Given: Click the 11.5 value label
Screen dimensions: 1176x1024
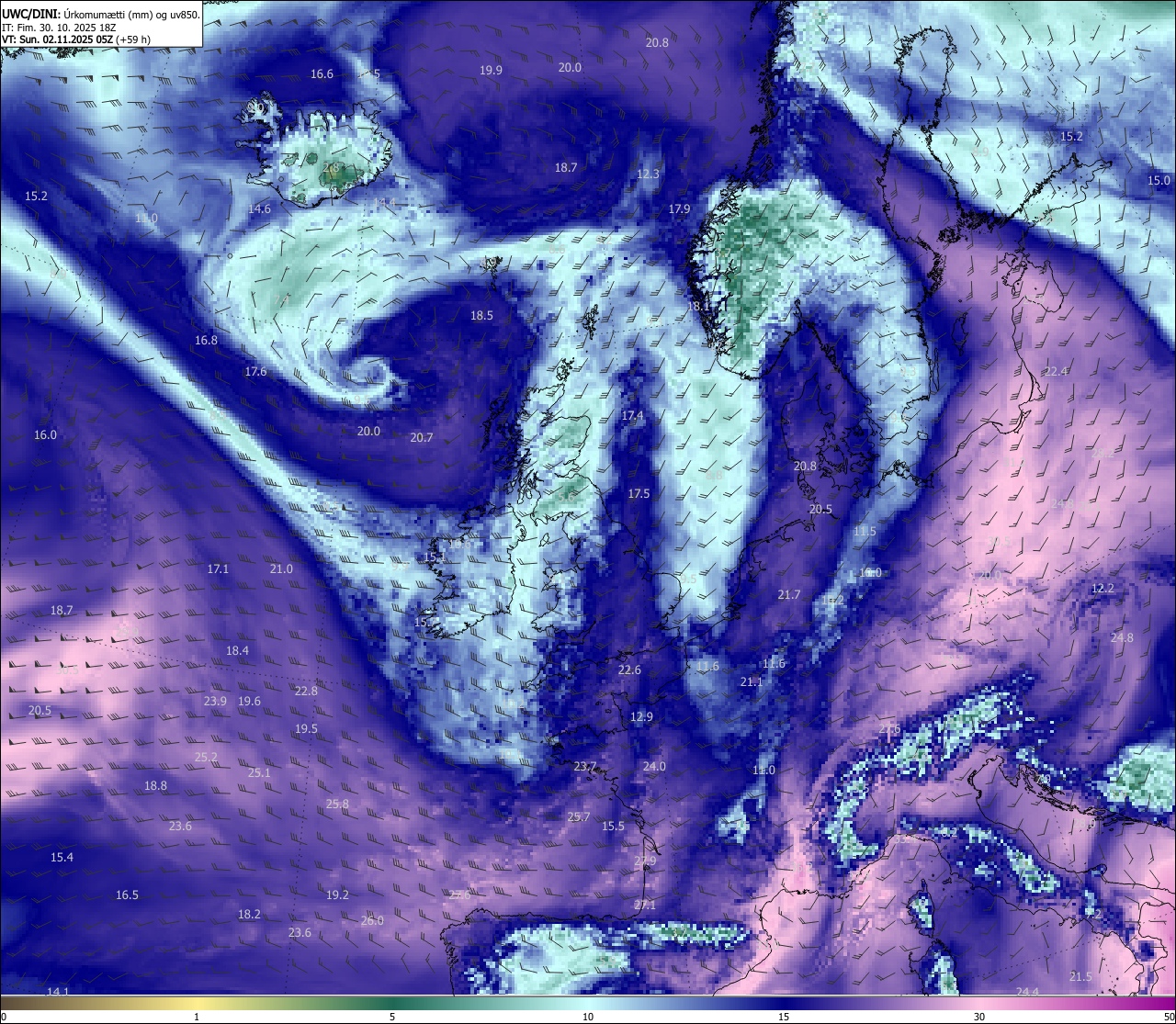Looking at the screenshot, I should pos(865,532).
